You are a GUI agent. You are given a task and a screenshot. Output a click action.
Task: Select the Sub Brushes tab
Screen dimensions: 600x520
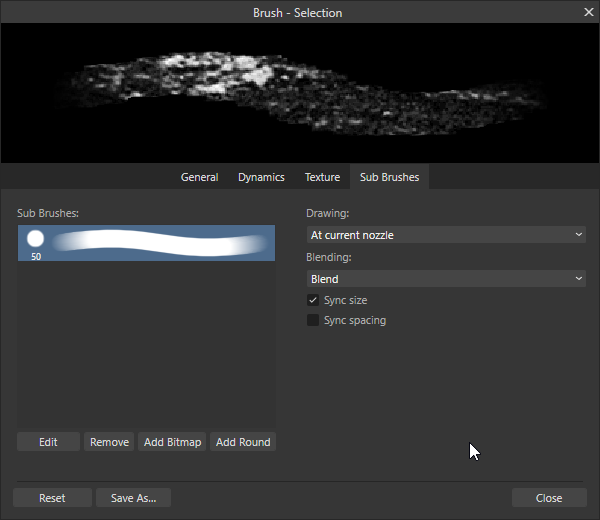pyautogui.click(x=389, y=177)
